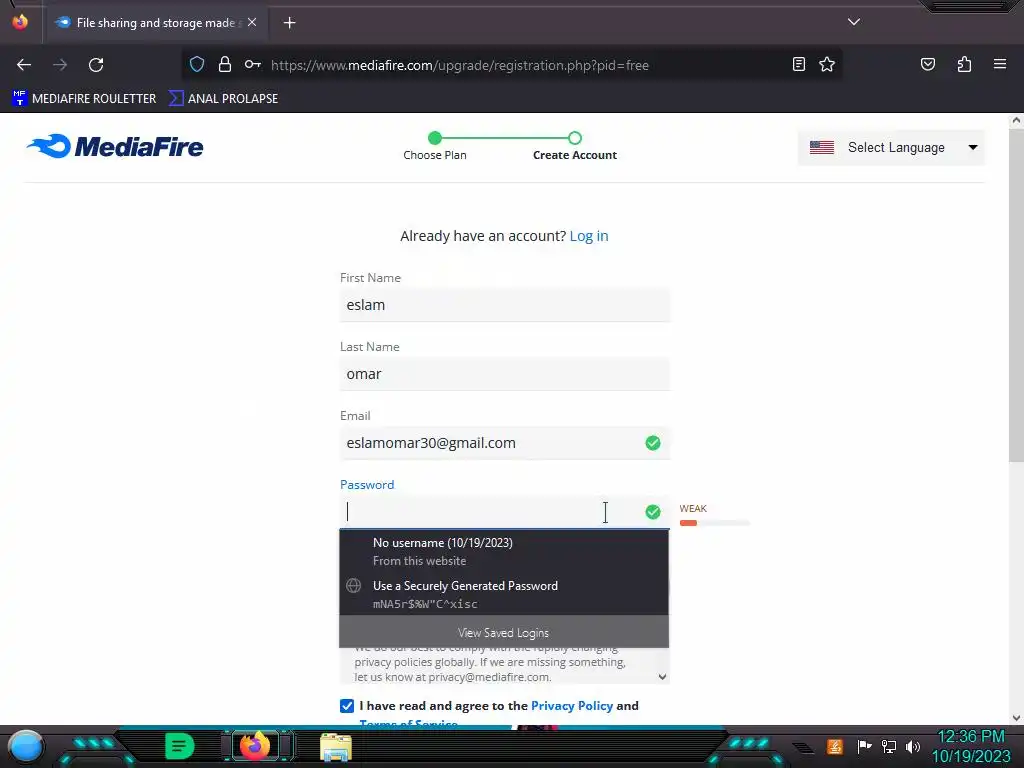Go to the Choose Plan step
1024x768 pixels.
[435, 147]
